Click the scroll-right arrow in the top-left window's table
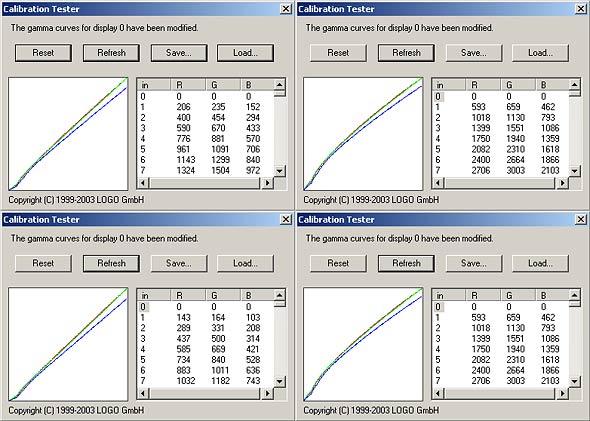Screen dimensions: 590x421 pos(267,183)
